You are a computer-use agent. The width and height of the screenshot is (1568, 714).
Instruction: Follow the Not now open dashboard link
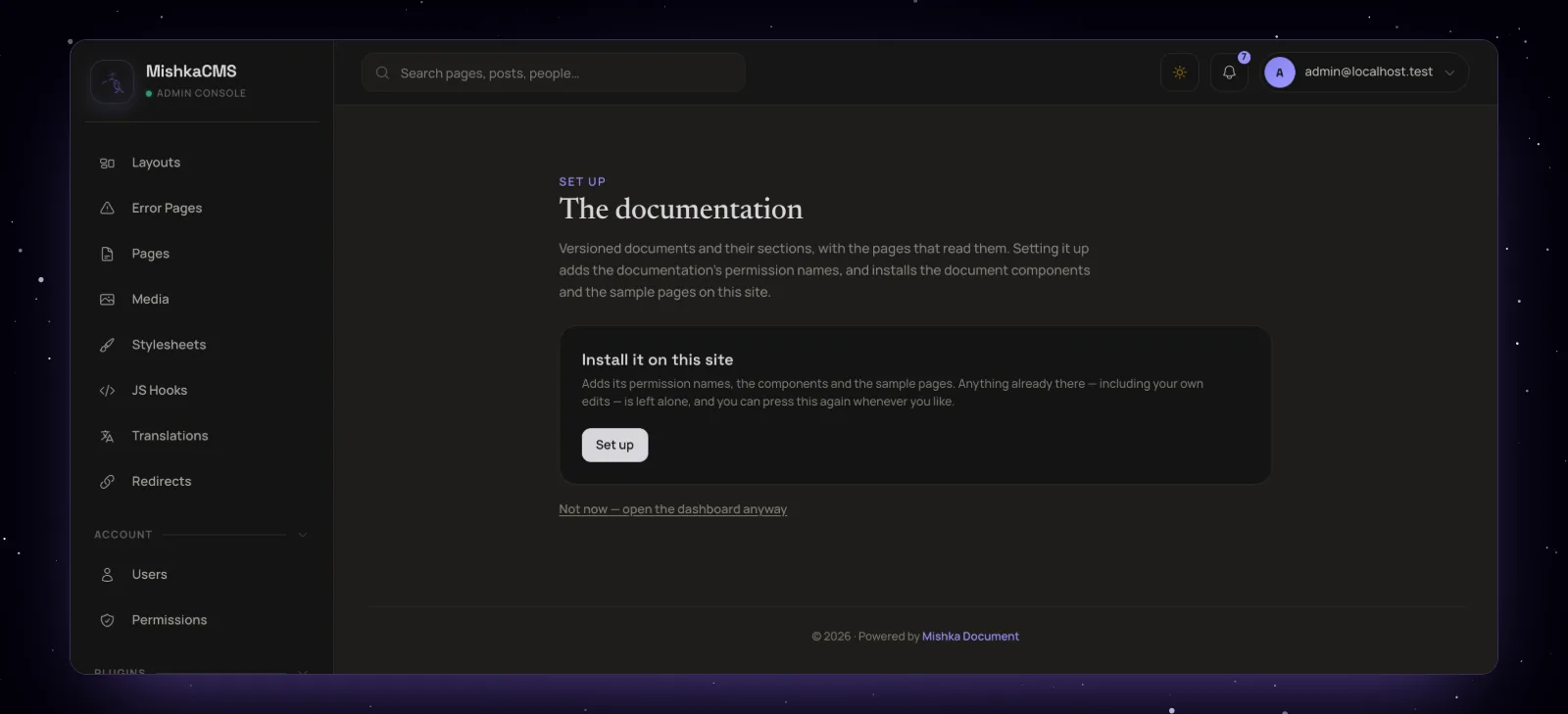673,509
